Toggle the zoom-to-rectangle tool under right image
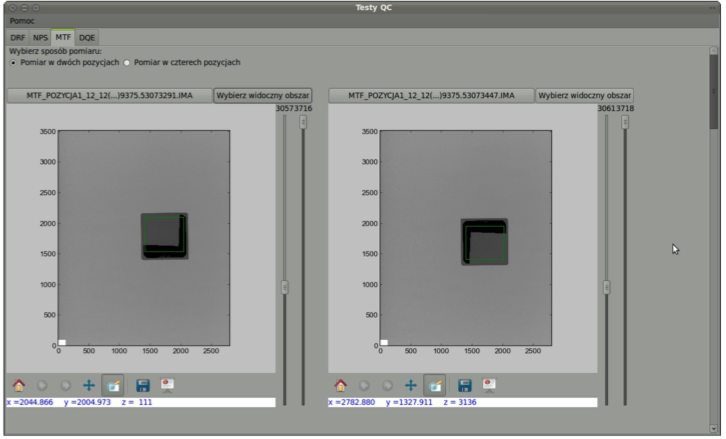The image size is (726, 439). (435, 384)
